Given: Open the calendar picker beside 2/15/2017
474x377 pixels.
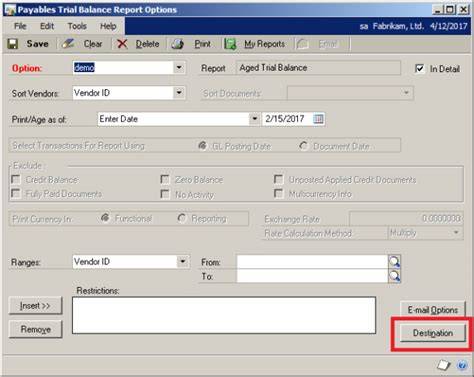Looking at the screenshot, I should tap(319, 119).
